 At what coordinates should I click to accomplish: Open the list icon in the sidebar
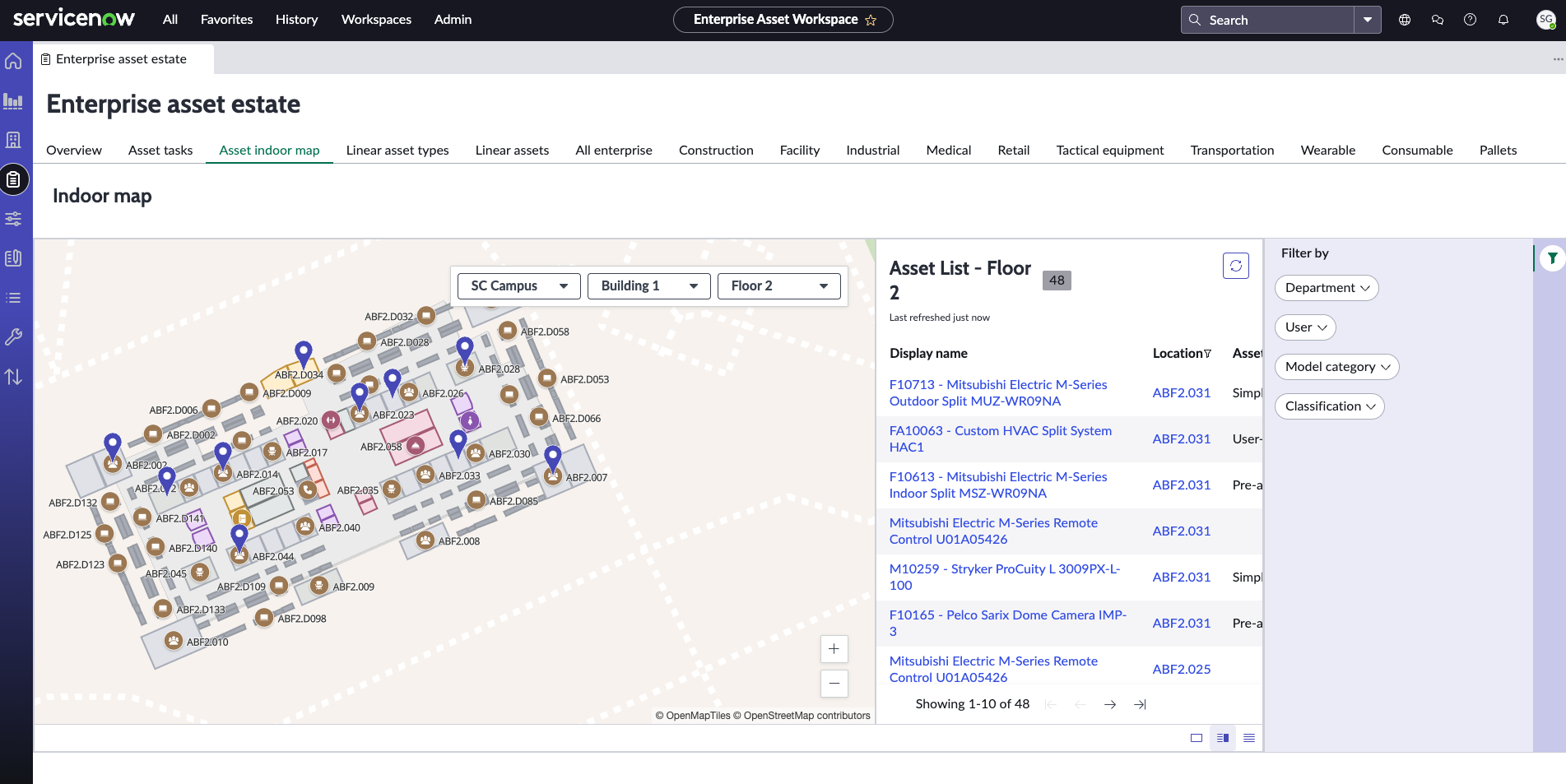click(x=13, y=298)
